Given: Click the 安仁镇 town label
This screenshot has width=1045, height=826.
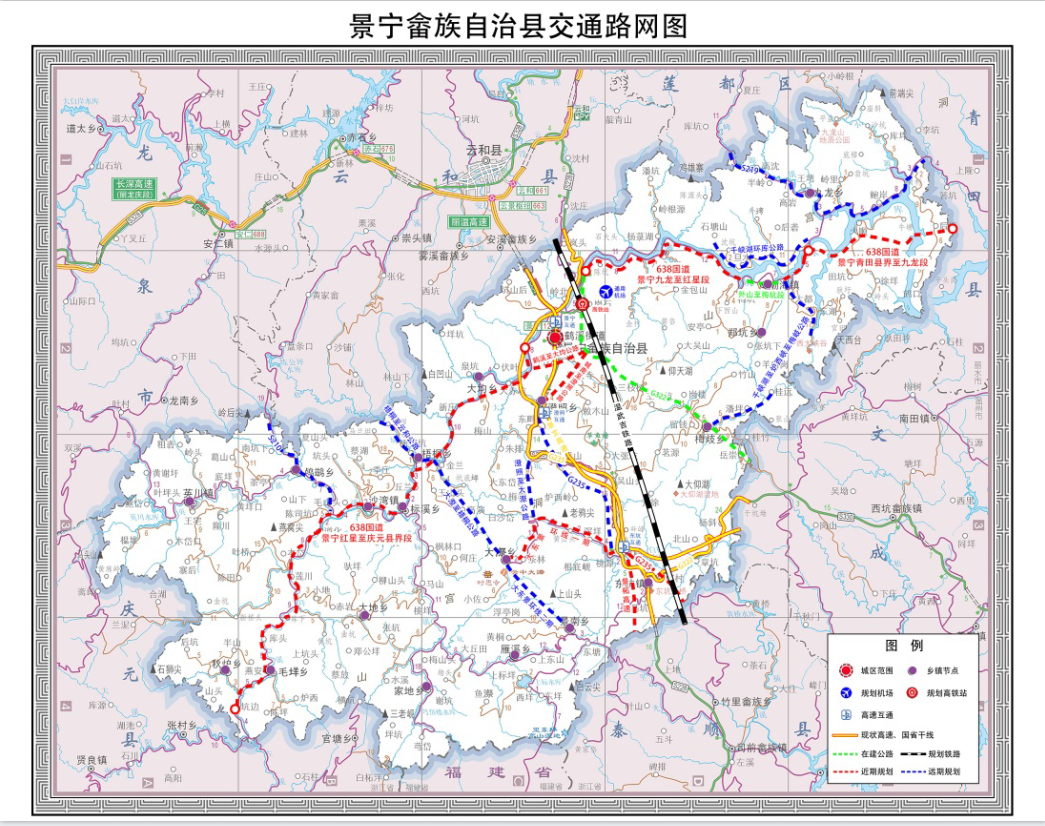Looking at the screenshot, I should coord(219,245).
